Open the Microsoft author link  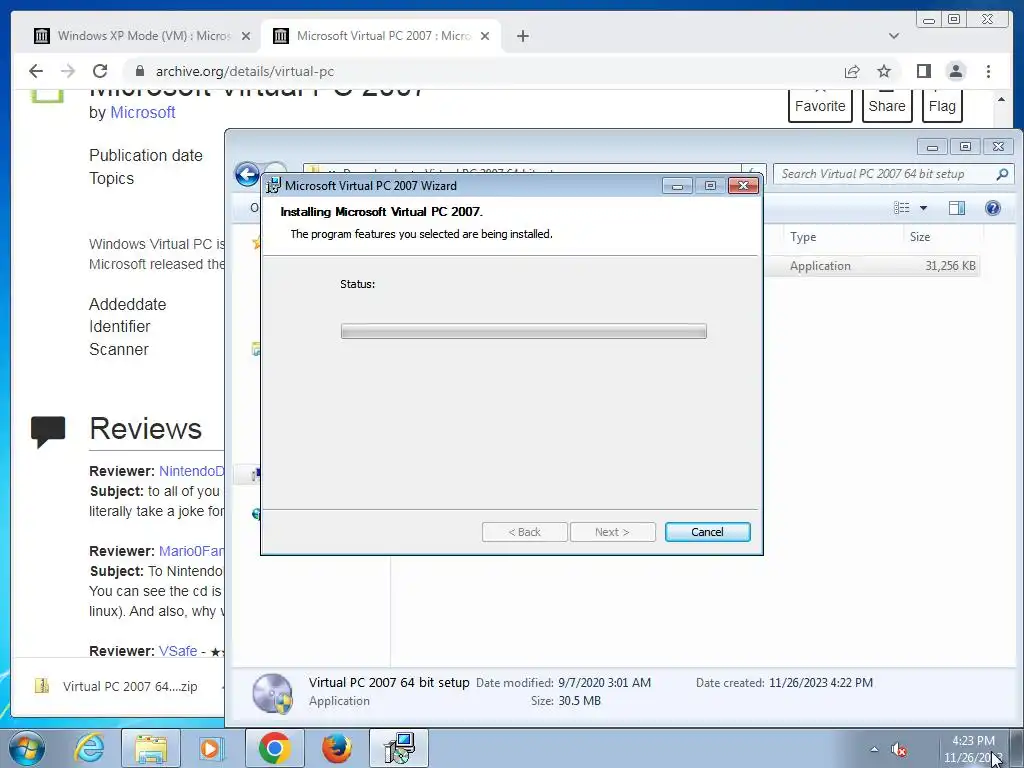click(x=142, y=112)
